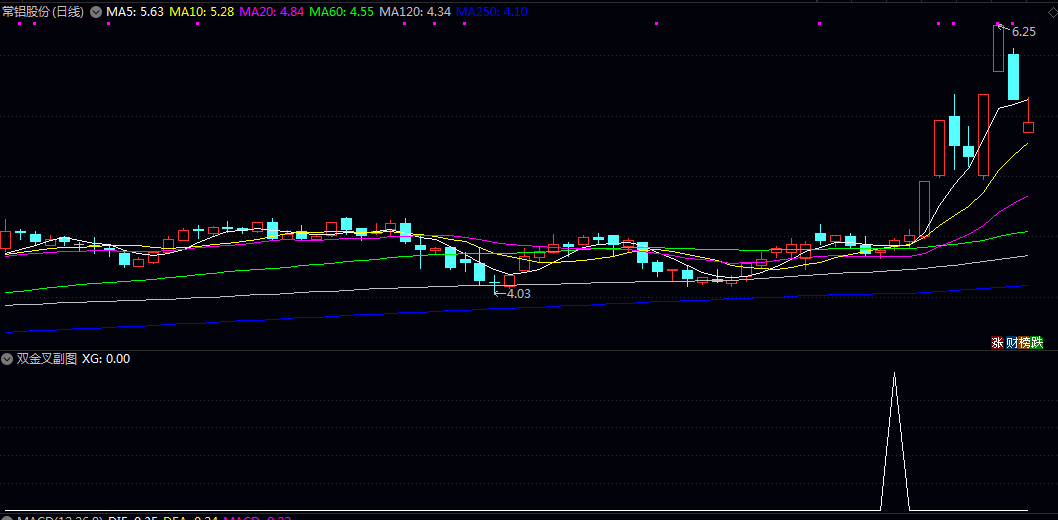Screen dimensions: 1058x520
Task: Click the yellow MA10: 5.28 label
Action: click(200, 11)
